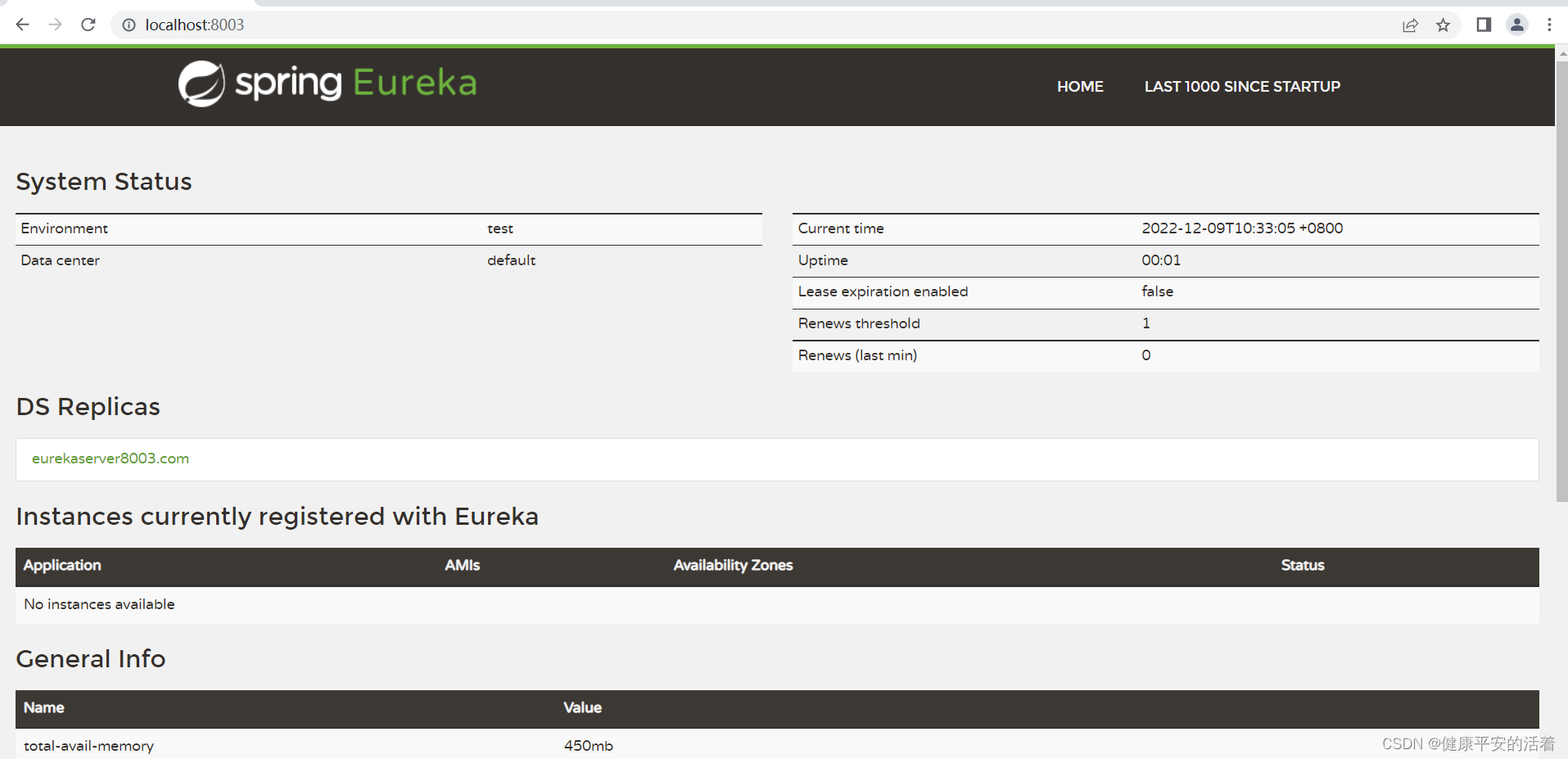Click the total-avail-memory row
This screenshot has height=759, width=1568.
point(88,745)
